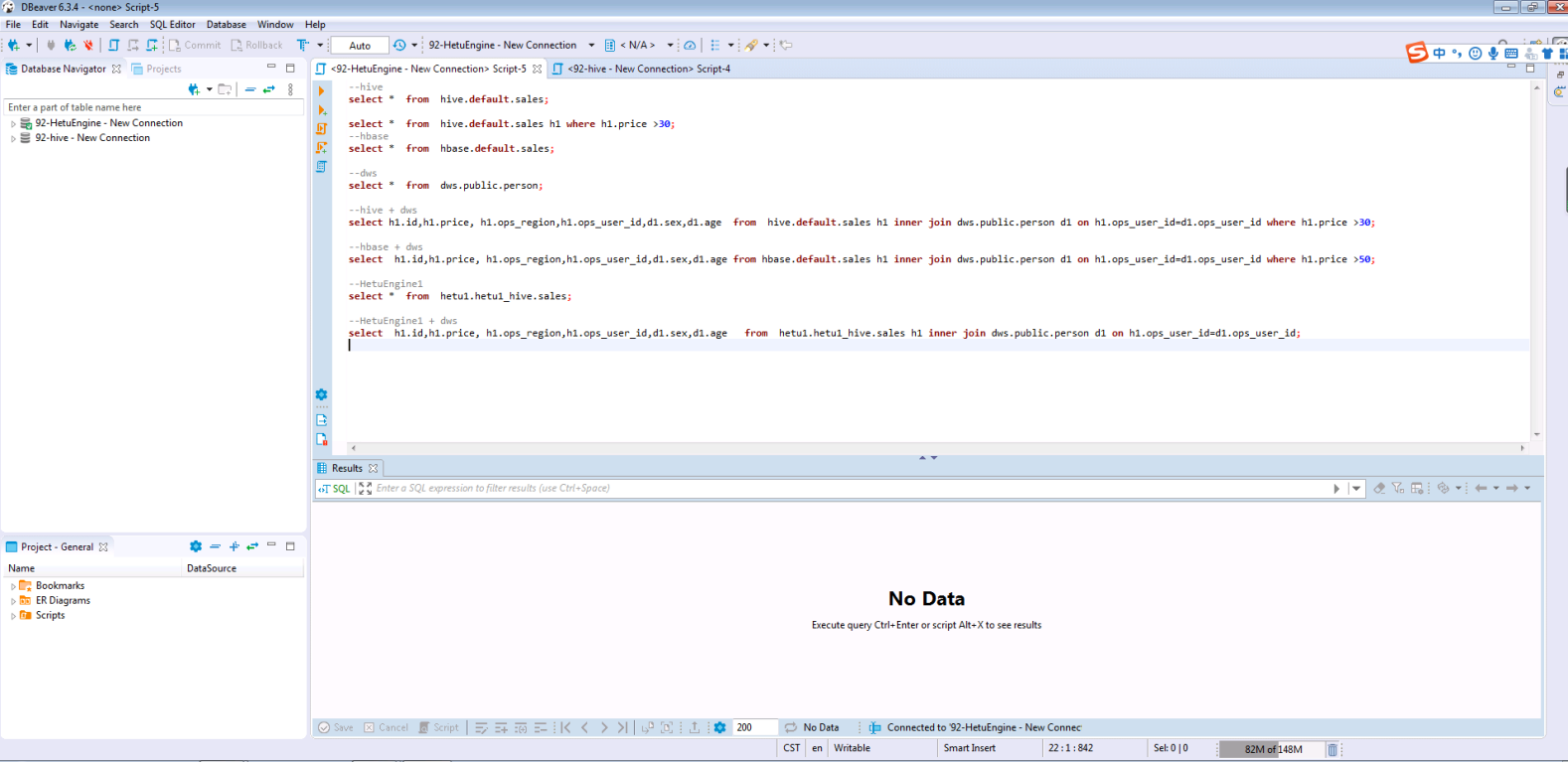Collapse all nodes in Database Navigator
Viewport: 1568px width, 762px height.
click(x=250, y=89)
